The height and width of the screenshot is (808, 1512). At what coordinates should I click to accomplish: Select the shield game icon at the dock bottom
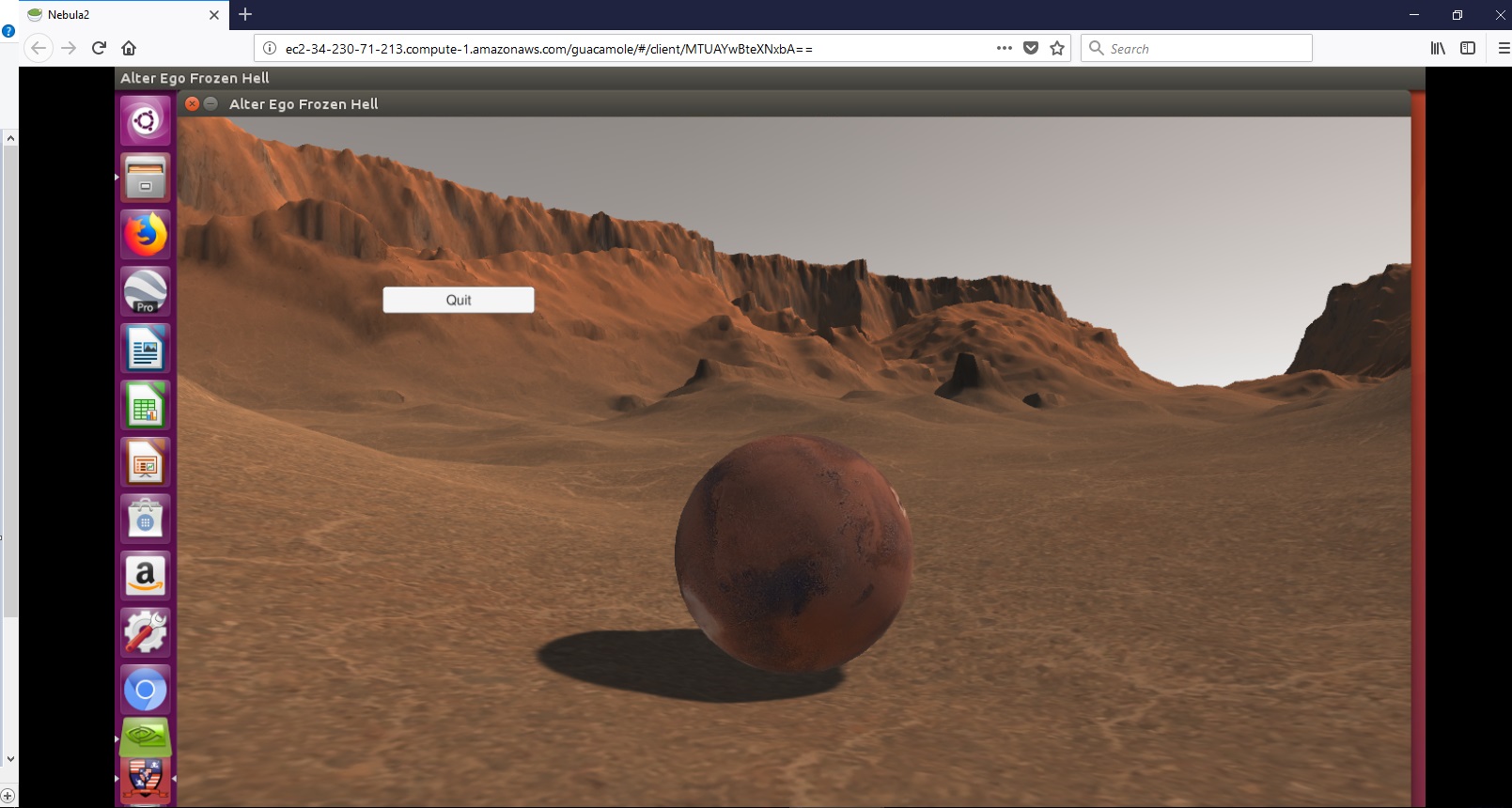coord(145,780)
